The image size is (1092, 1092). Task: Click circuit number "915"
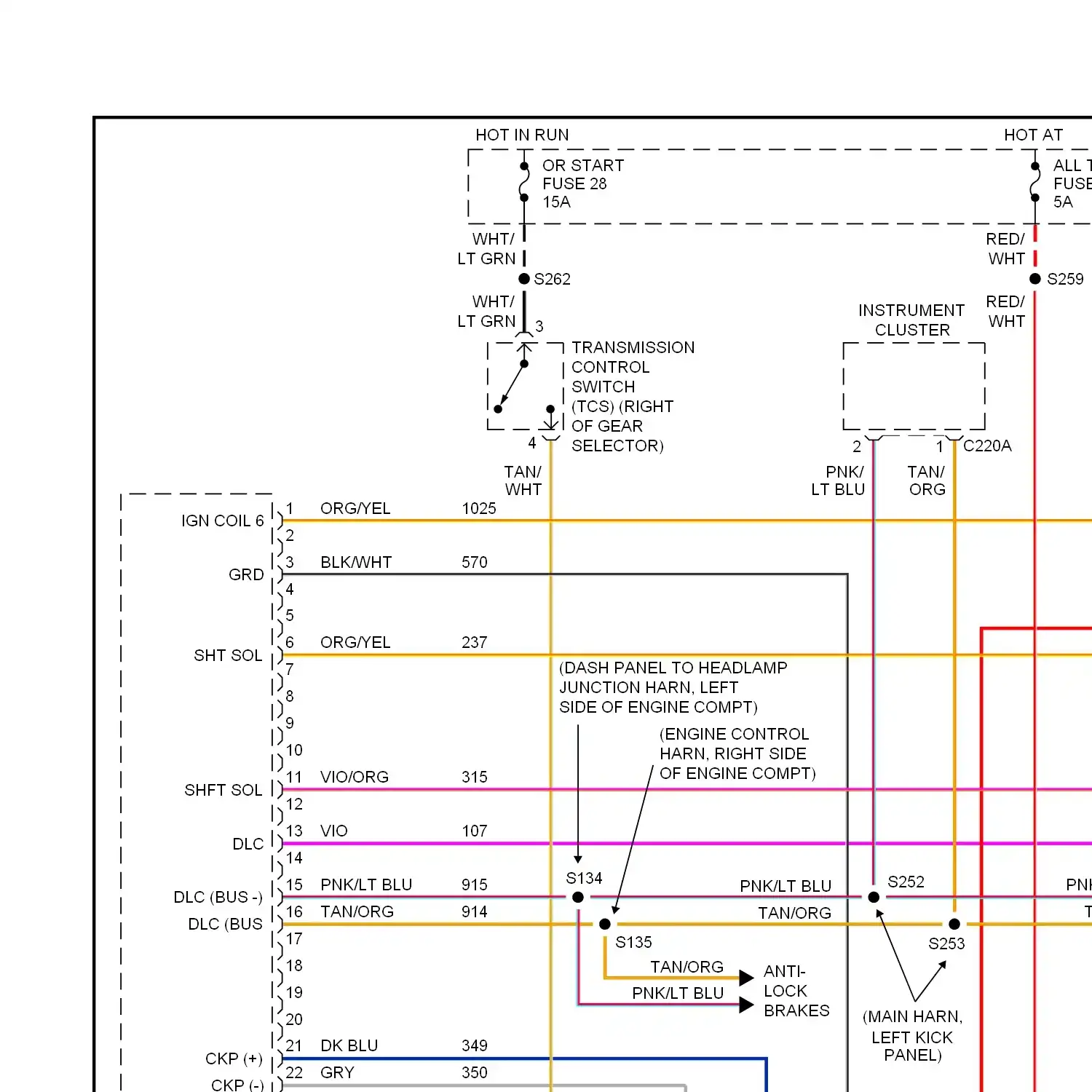pos(475,885)
